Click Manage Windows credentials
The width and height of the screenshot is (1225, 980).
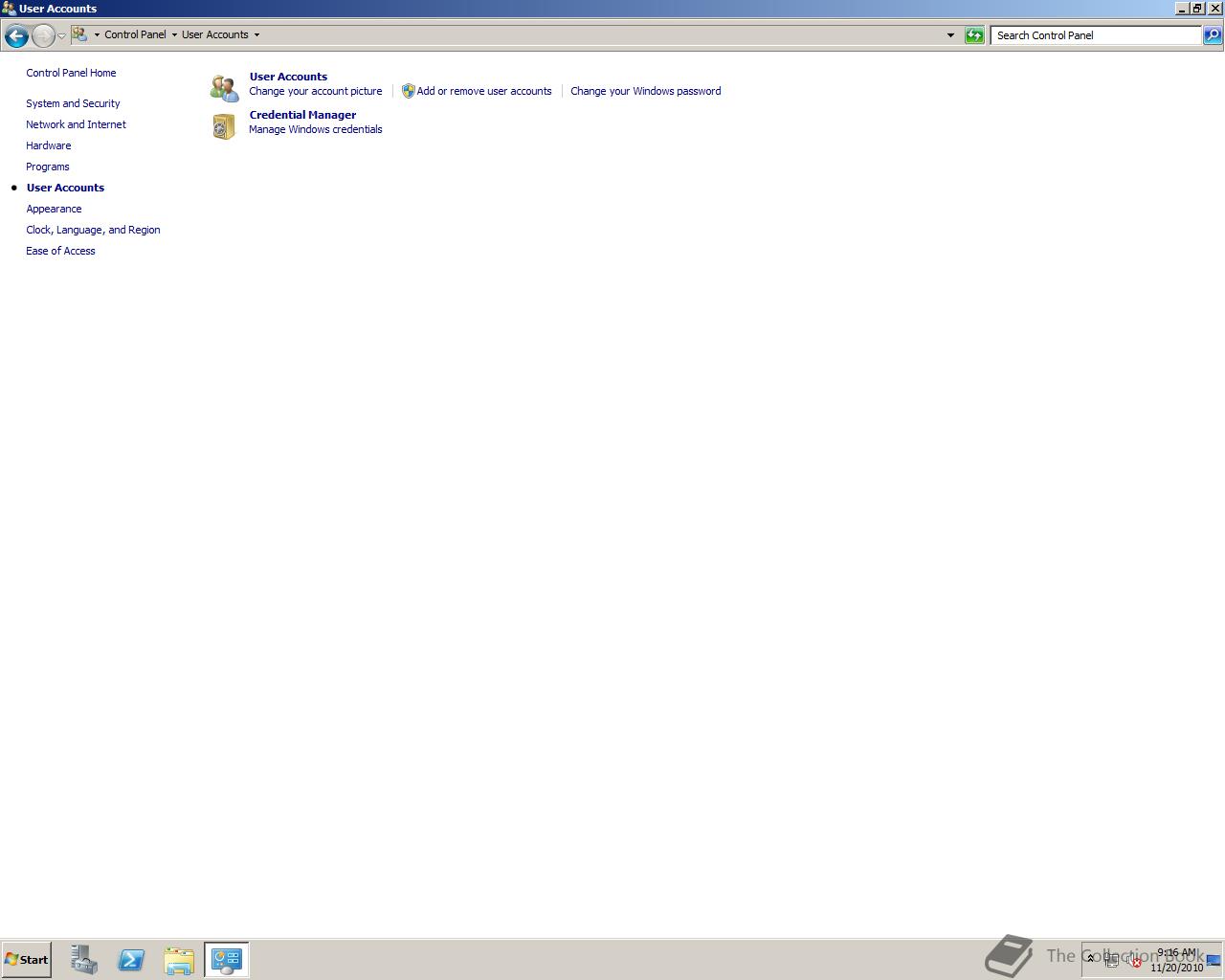click(316, 129)
